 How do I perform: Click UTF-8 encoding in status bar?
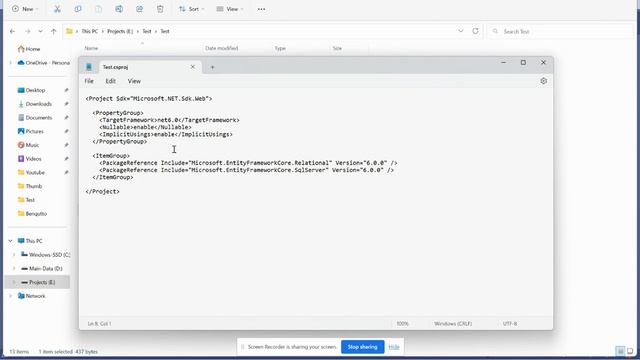click(x=510, y=324)
